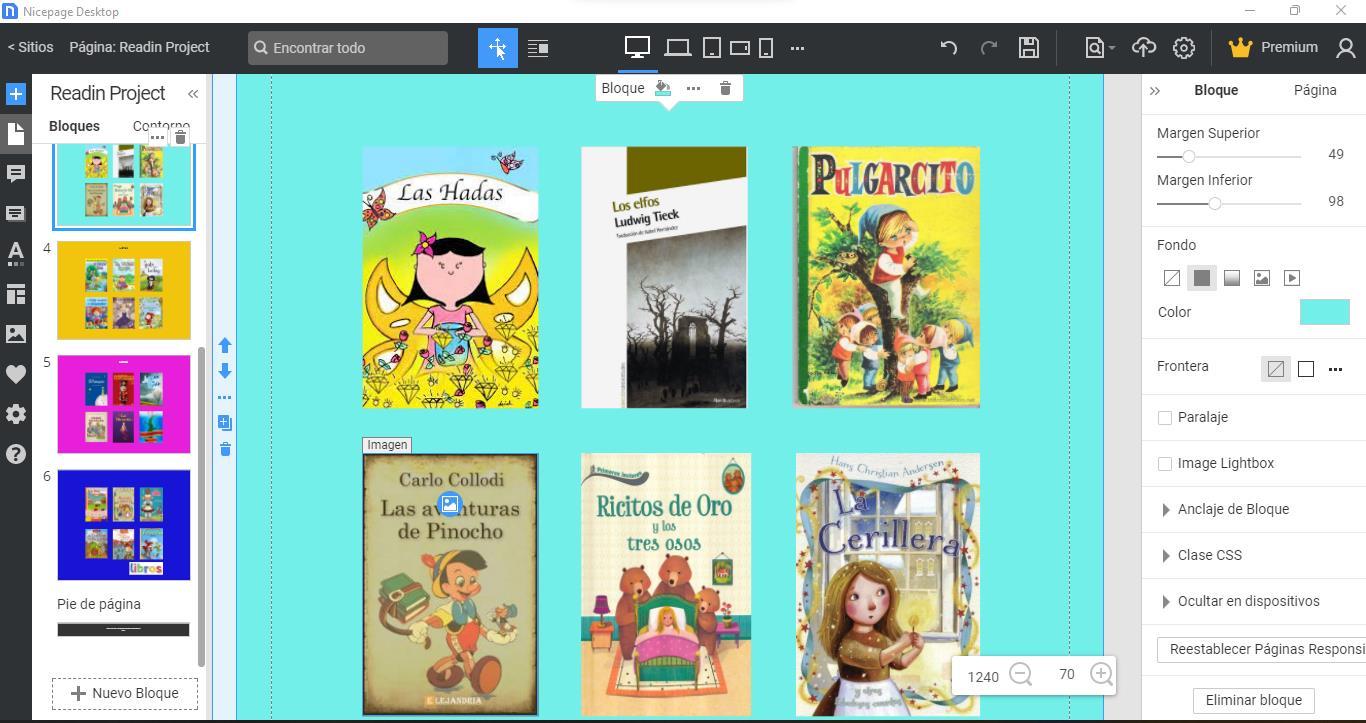Publish the site with cloud upload icon
This screenshot has height=723, width=1366.
tap(1144, 47)
